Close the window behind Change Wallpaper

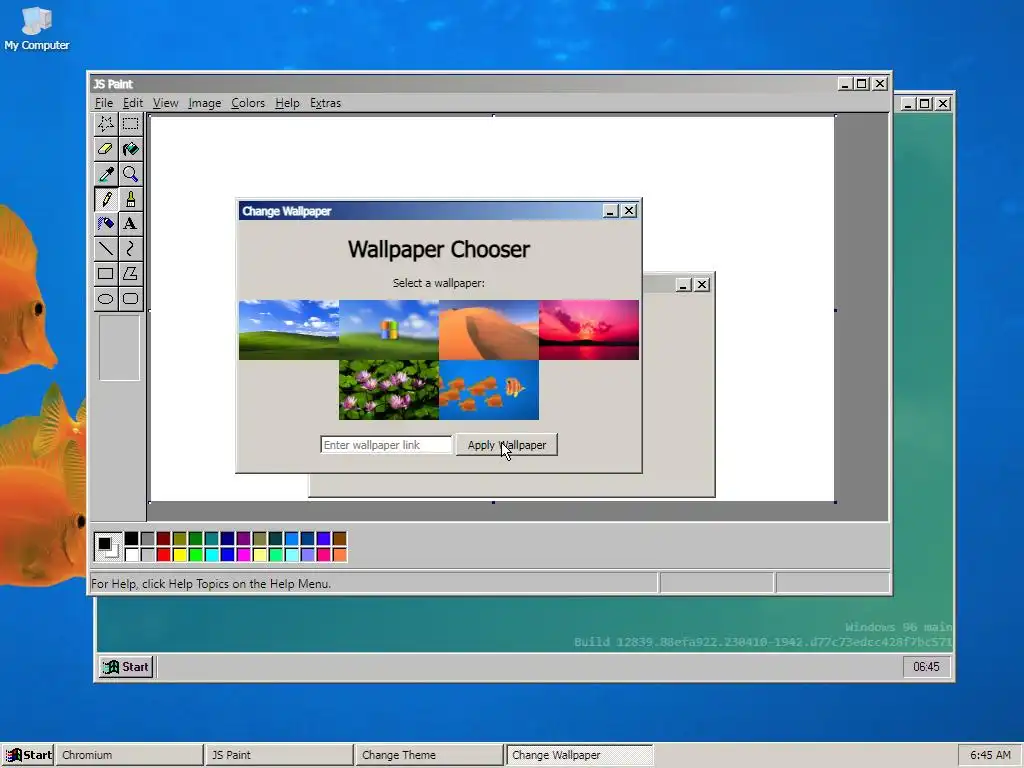702,285
